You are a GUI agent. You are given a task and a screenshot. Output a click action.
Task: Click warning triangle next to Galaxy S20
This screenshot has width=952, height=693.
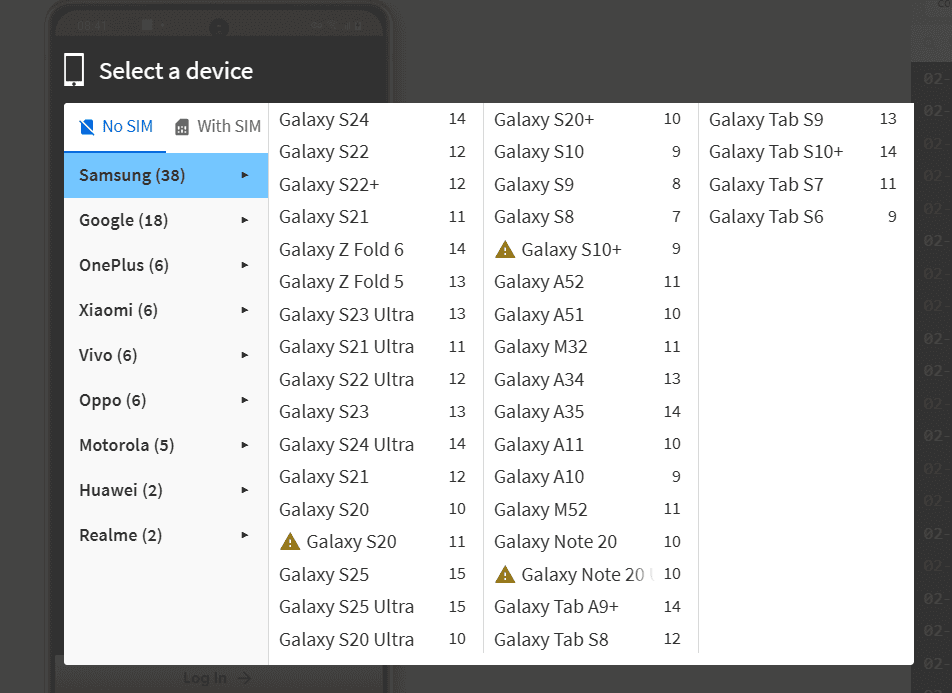pos(290,542)
